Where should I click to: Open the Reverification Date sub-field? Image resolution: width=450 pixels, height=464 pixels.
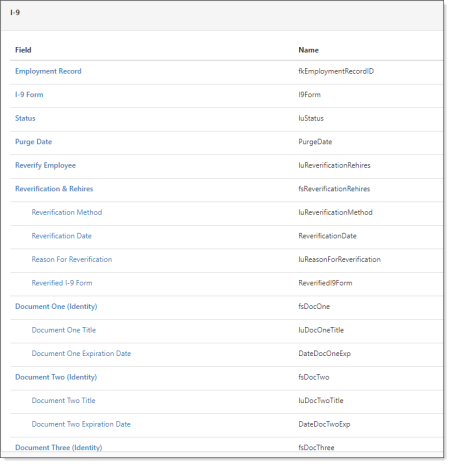coord(61,236)
